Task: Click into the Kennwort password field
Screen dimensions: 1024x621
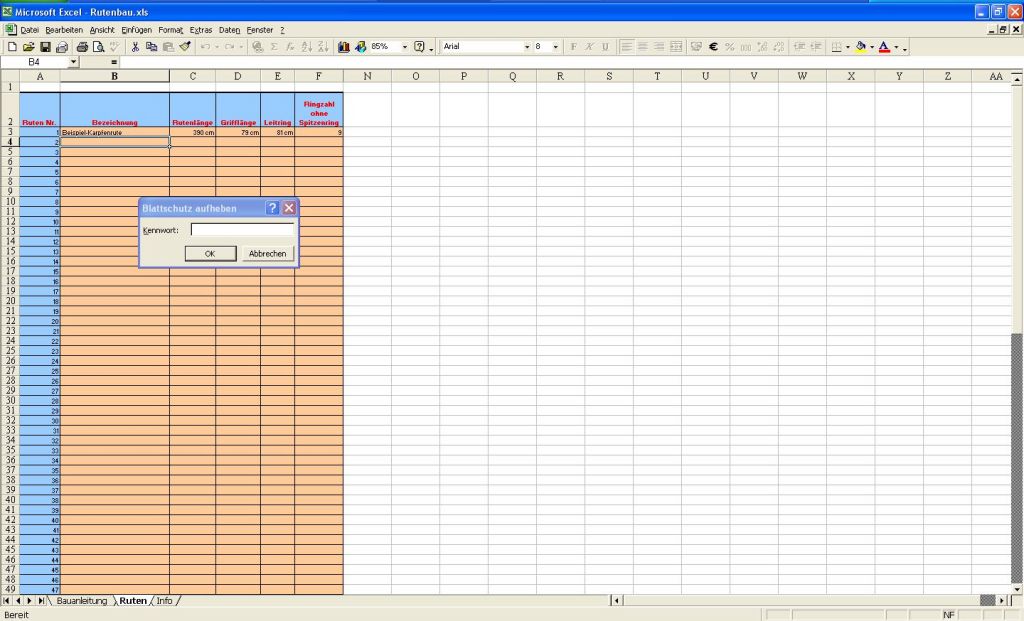Action: pyautogui.click(x=242, y=230)
